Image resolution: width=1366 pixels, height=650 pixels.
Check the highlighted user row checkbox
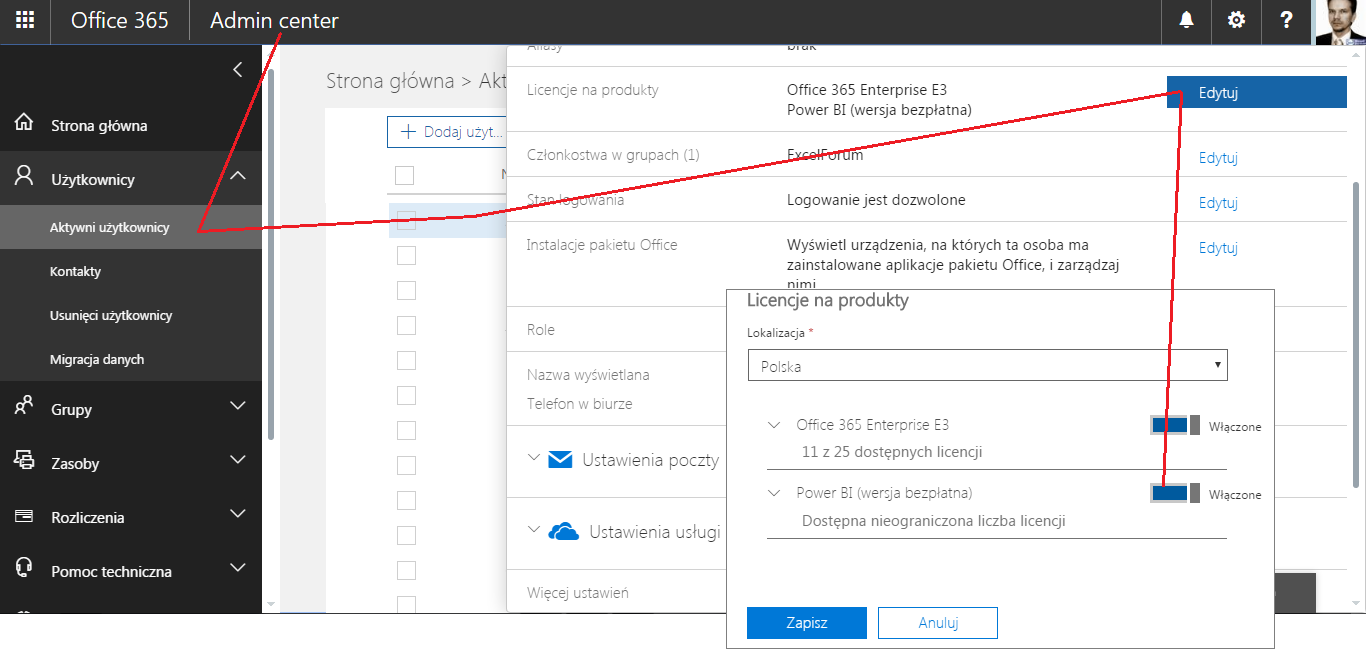click(x=406, y=222)
